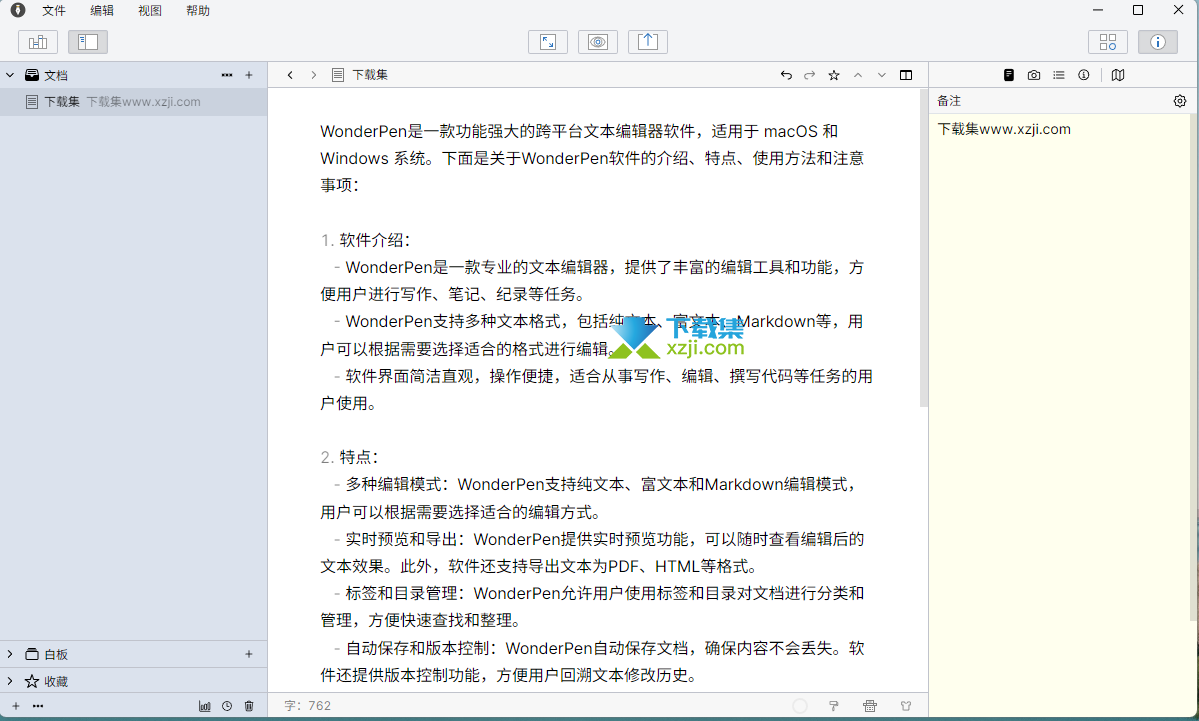1199x721 pixels.
Task: Click the circular progress indicator in status bar
Action: tap(800, 706)
